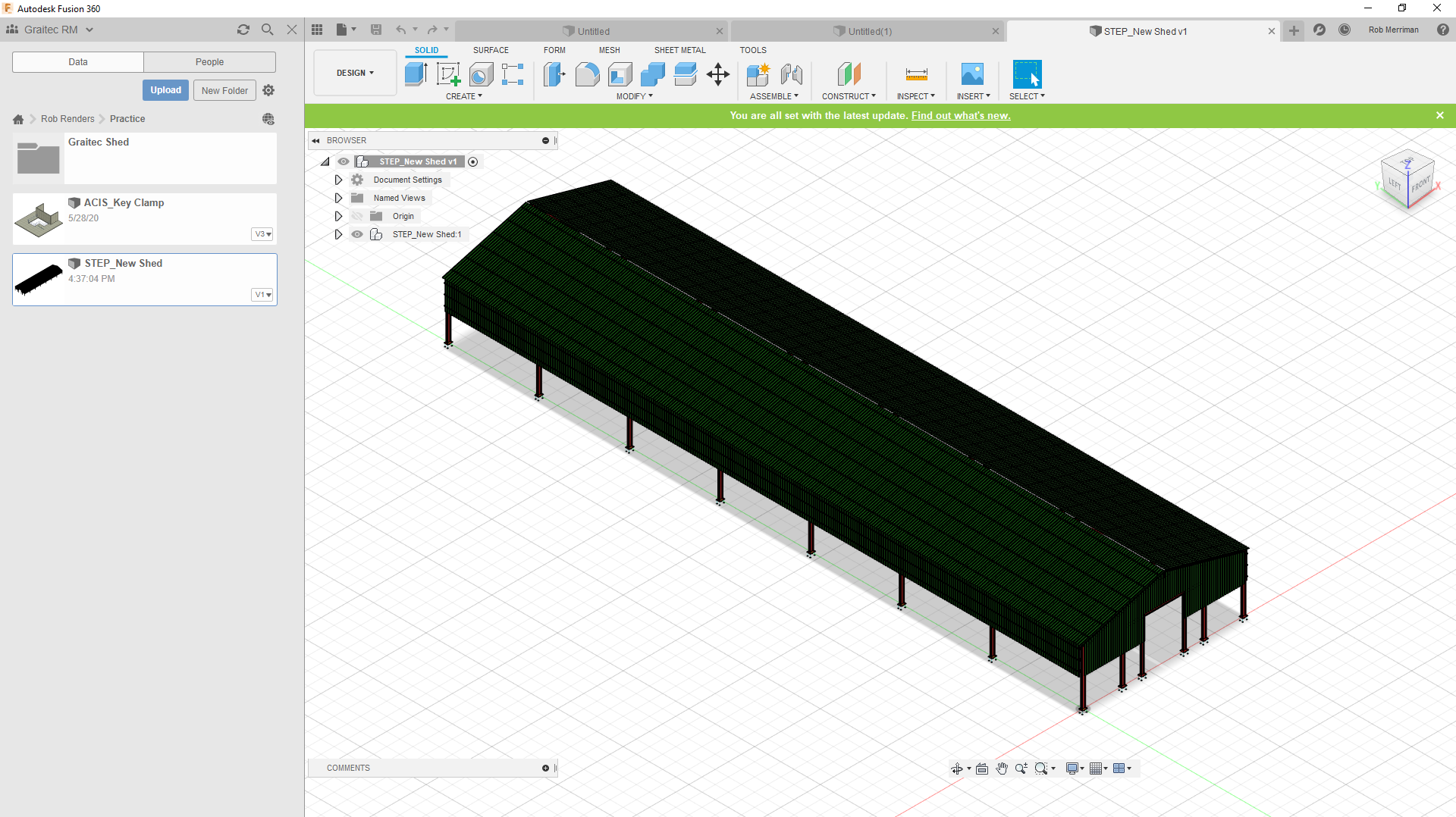Viewport: 1456px width, 817px height.
Task: Select the Extrude tool
Action: point(415,74)
